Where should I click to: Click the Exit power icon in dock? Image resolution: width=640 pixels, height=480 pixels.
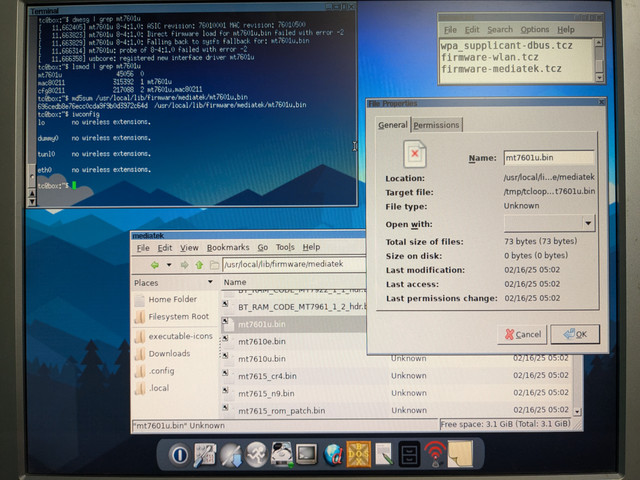(x=179, y=454)
